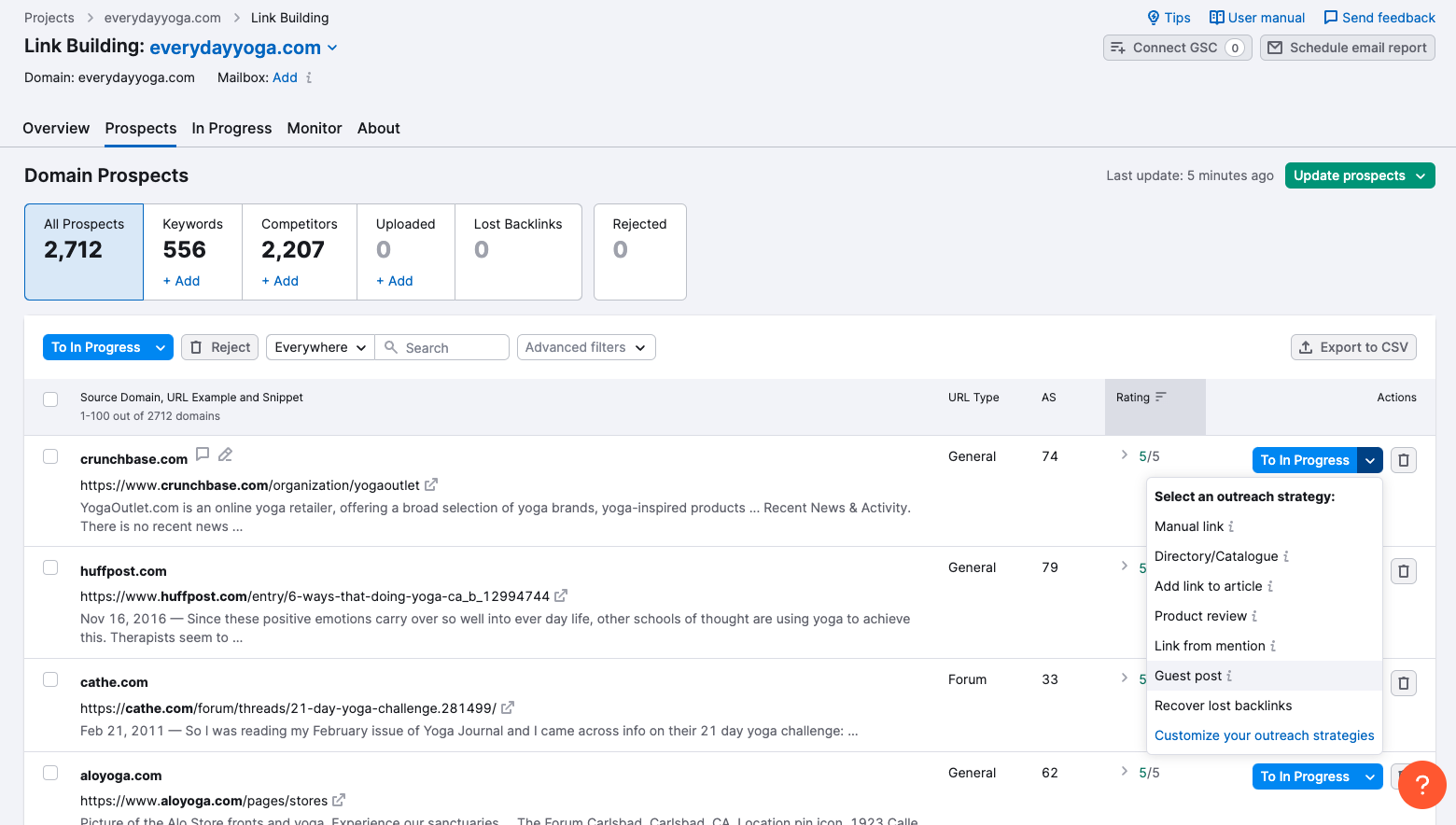Viewport: 1456px width, 825px height.
Task: Choose Recover lost backlinks strategy
Action: pyautogui.click(x=1264, y=706)
